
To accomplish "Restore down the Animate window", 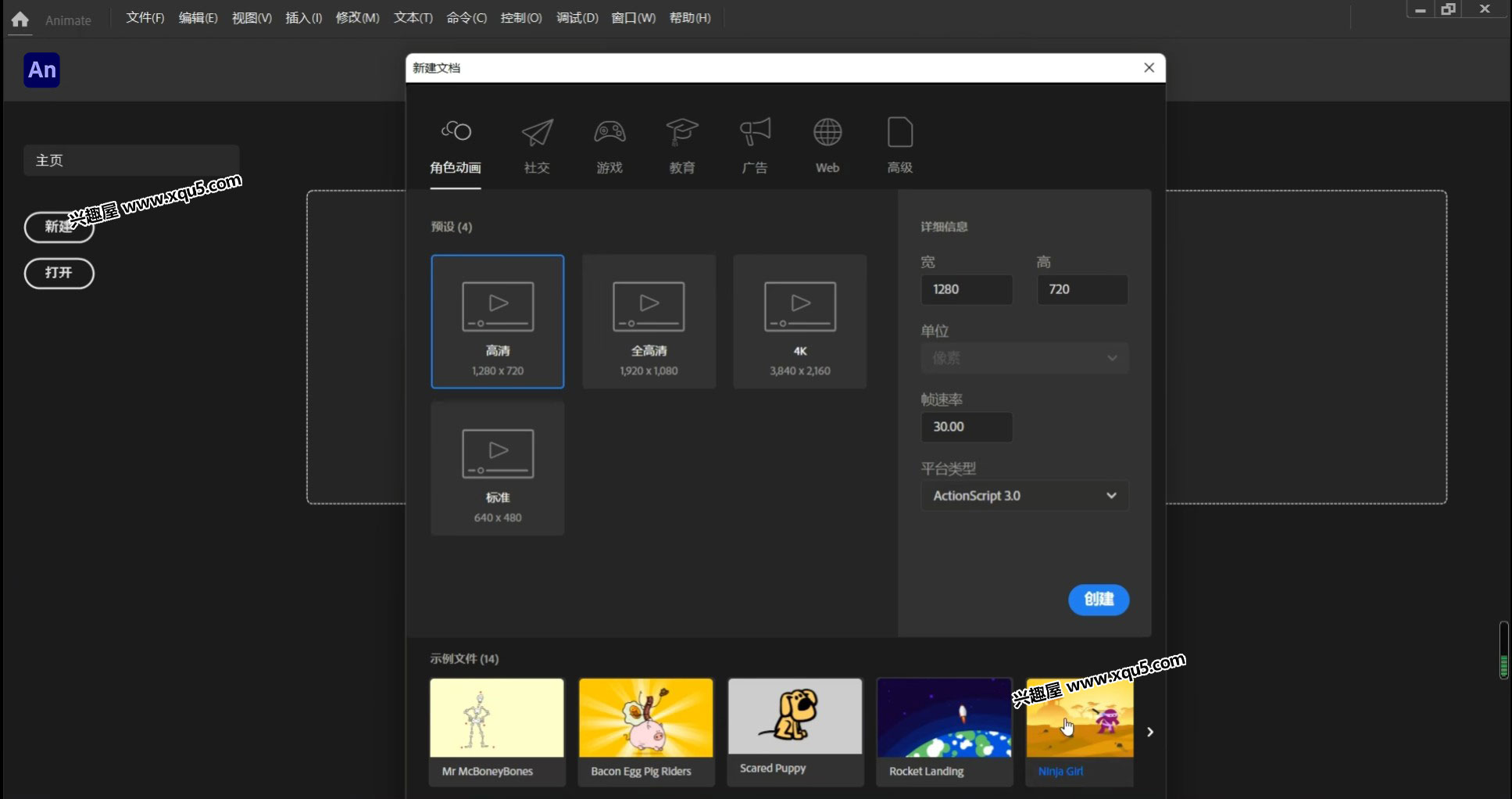I will 1449,9.
